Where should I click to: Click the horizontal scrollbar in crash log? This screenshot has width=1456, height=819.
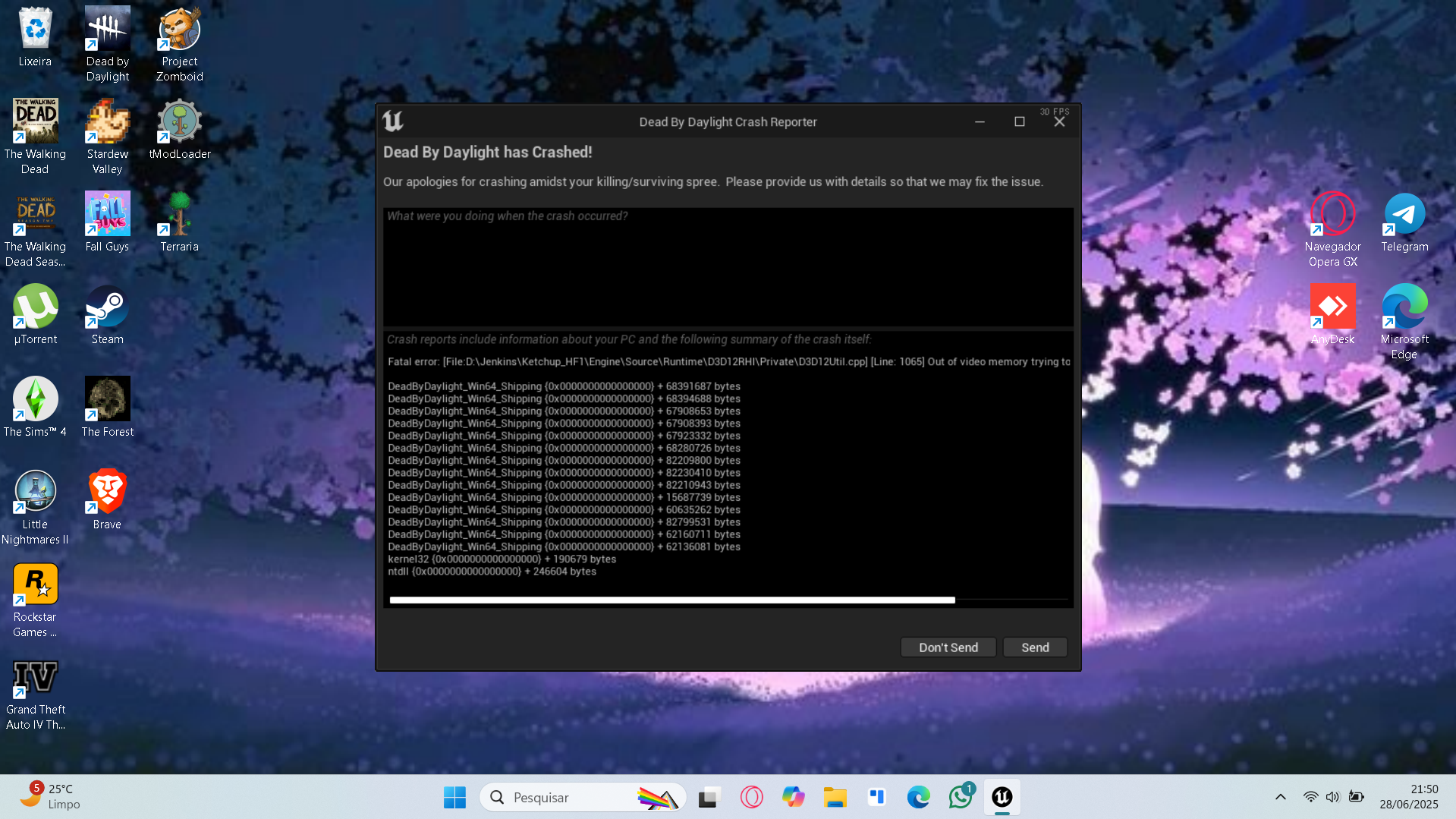tap(672, 600)
